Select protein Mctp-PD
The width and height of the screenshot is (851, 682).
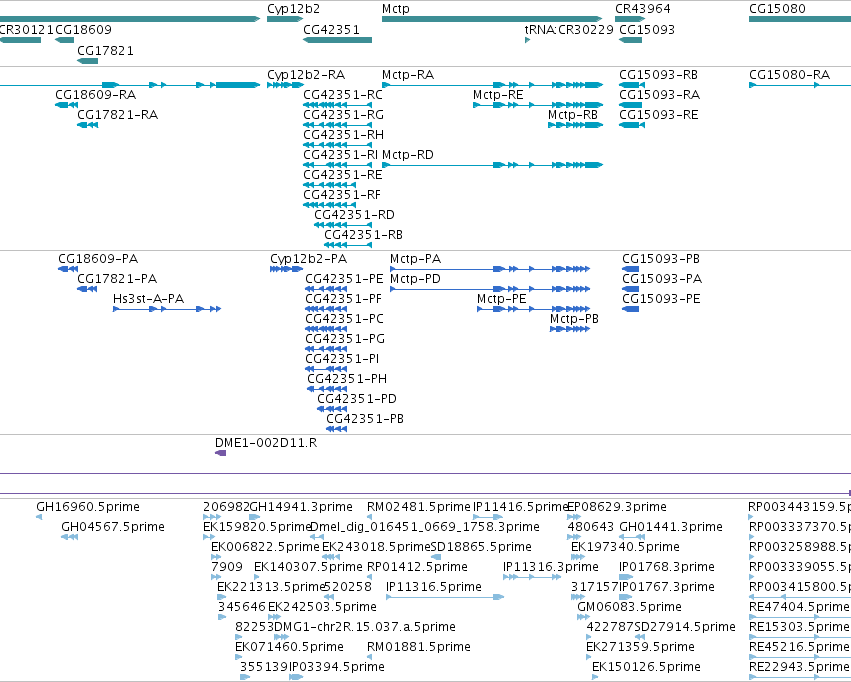[416, 279]
